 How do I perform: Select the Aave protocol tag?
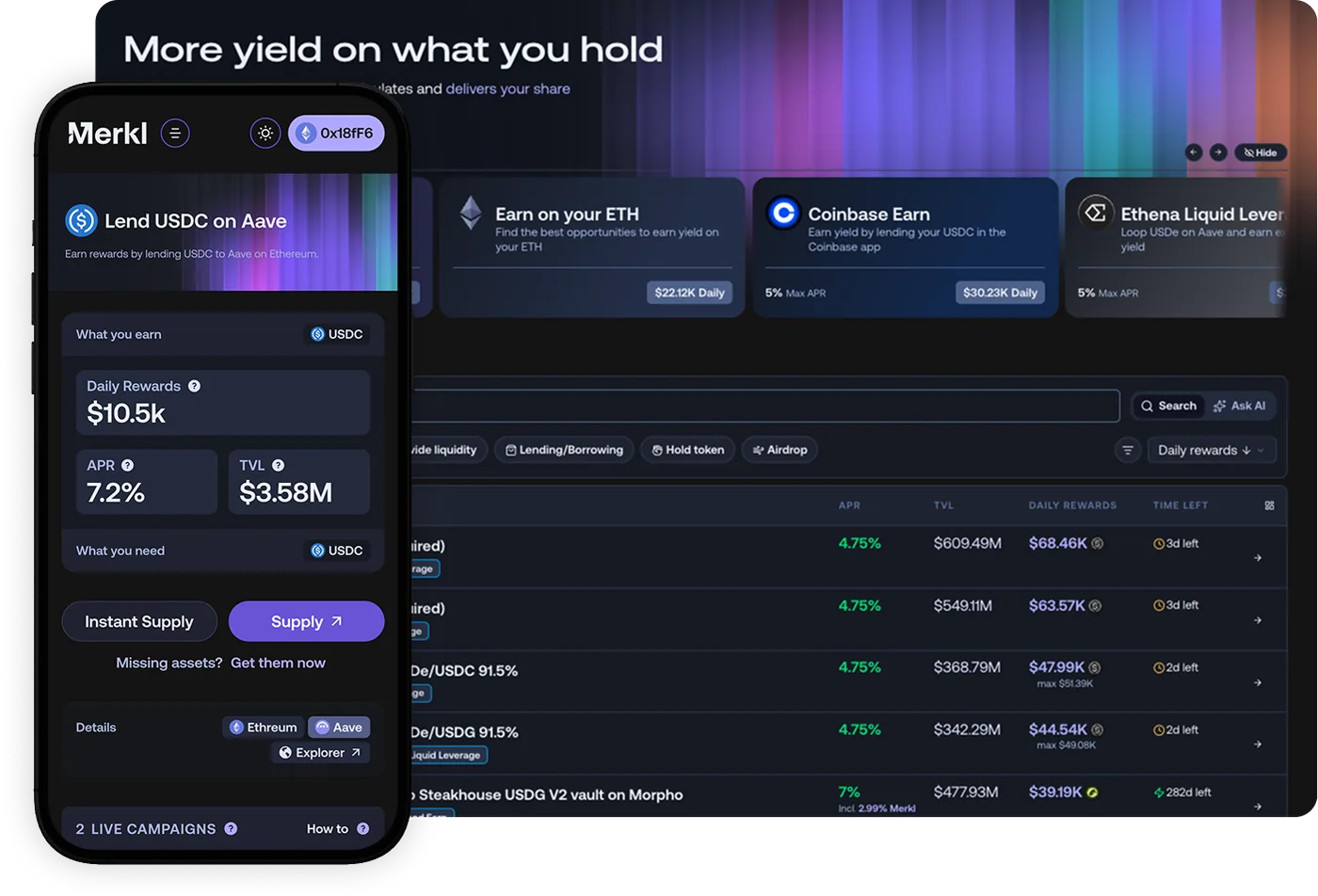(339, 728)
